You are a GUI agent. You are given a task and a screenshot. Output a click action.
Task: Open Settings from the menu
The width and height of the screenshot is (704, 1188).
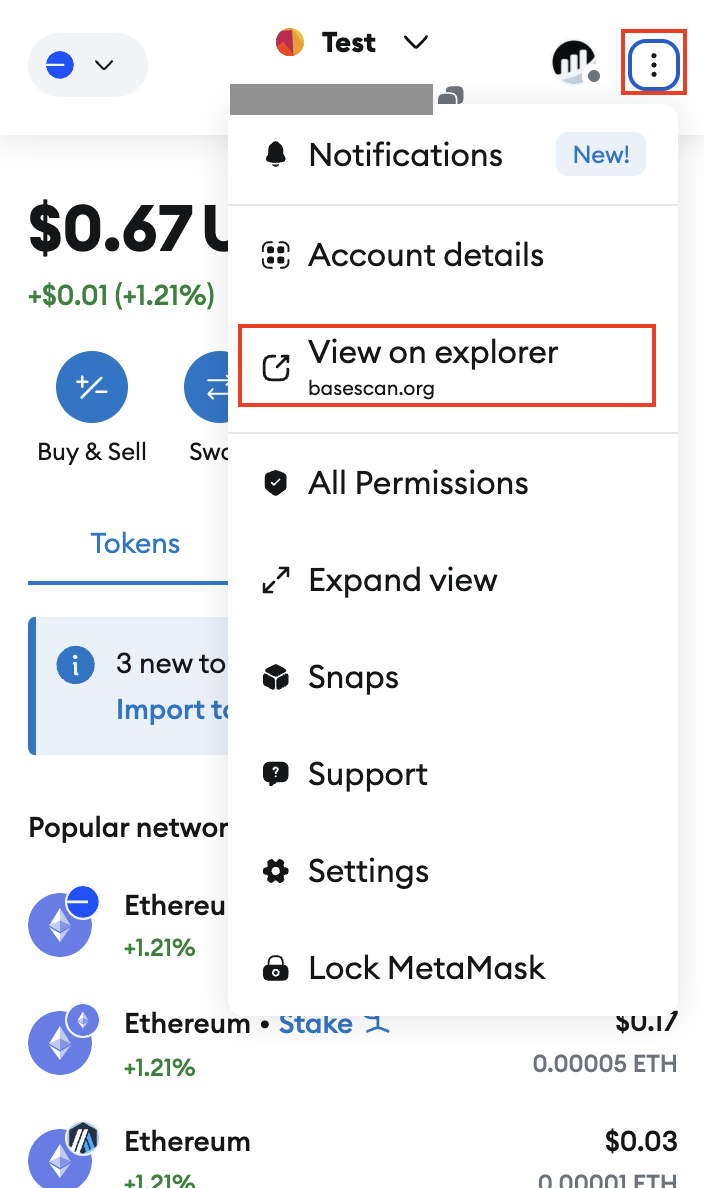coord(368,871)
